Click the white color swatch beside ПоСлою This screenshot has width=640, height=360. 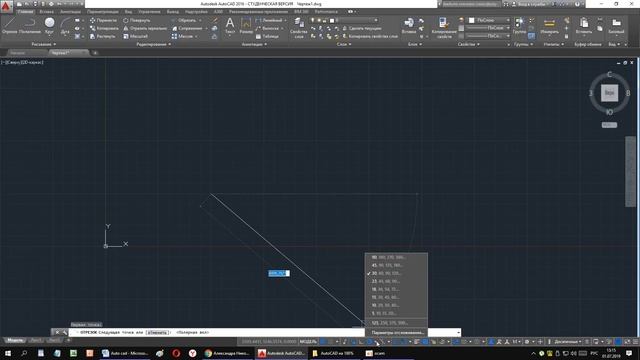(471, 20)
